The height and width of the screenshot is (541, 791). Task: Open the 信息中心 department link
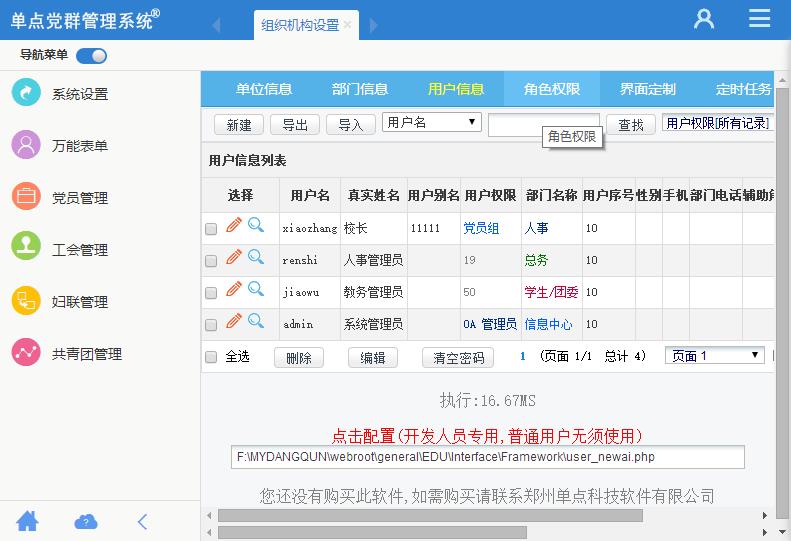(x=548, y=324)
